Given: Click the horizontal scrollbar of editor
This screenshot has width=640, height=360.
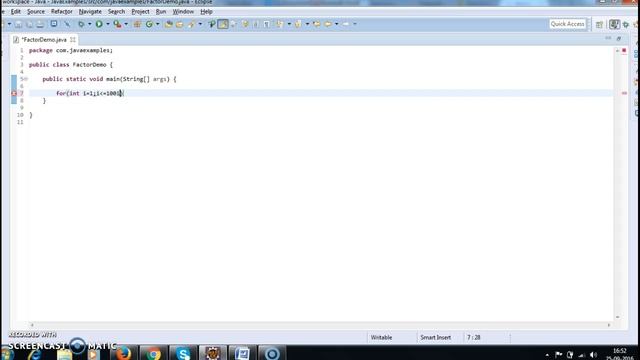Looking at the screenshot, I should click(320, 325).
